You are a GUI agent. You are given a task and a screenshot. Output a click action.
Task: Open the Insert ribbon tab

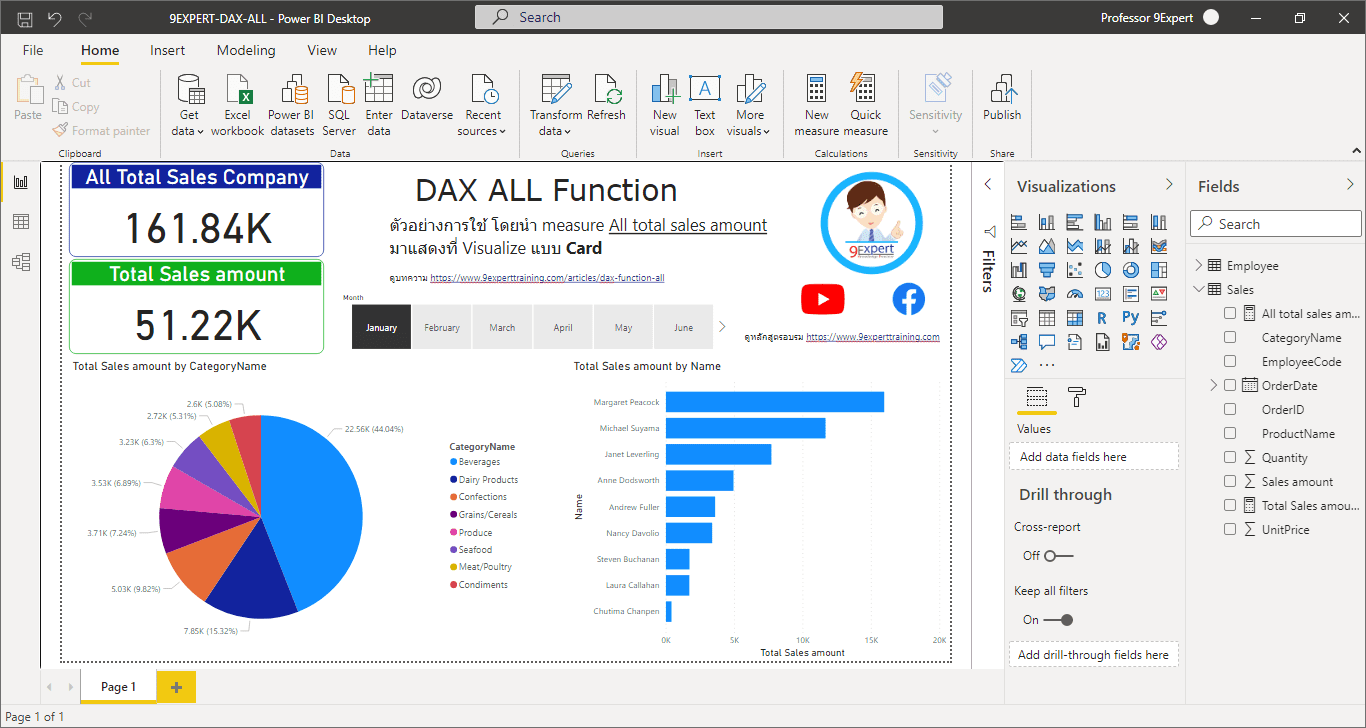tap(167, 50)
